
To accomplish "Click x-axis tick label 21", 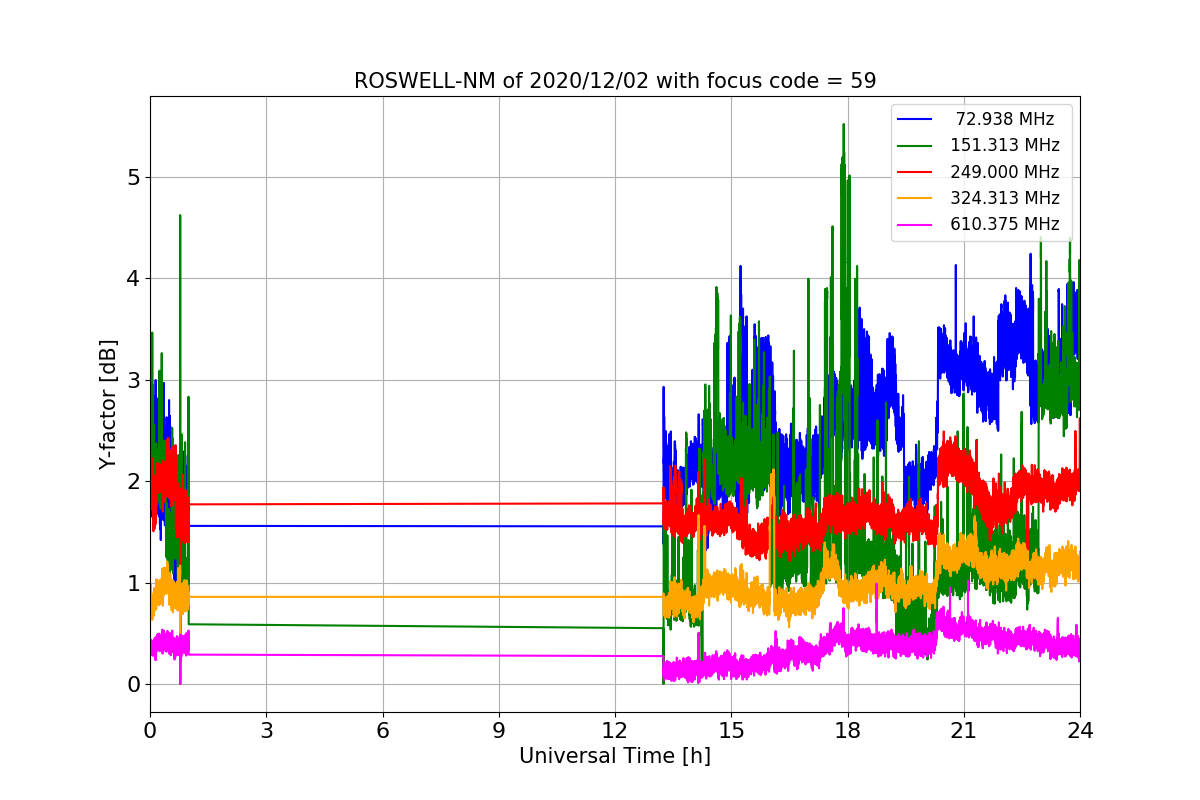I will (x=964, y=731).
